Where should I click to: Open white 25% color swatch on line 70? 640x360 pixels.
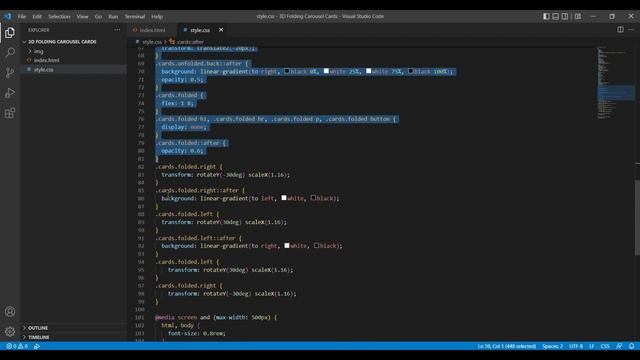pyautogui.click(x=326, y=71)
